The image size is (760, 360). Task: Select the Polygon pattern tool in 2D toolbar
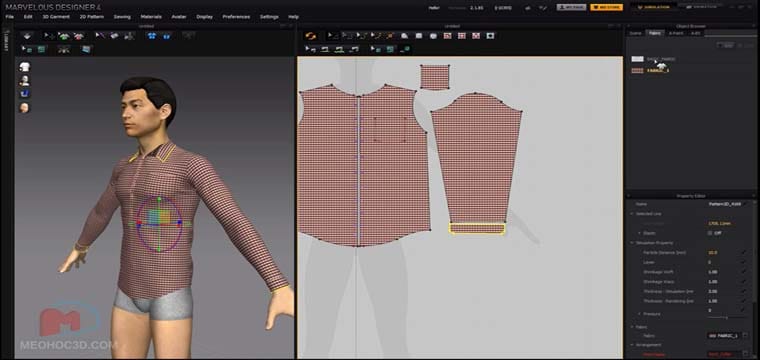(x=405, y=36)
